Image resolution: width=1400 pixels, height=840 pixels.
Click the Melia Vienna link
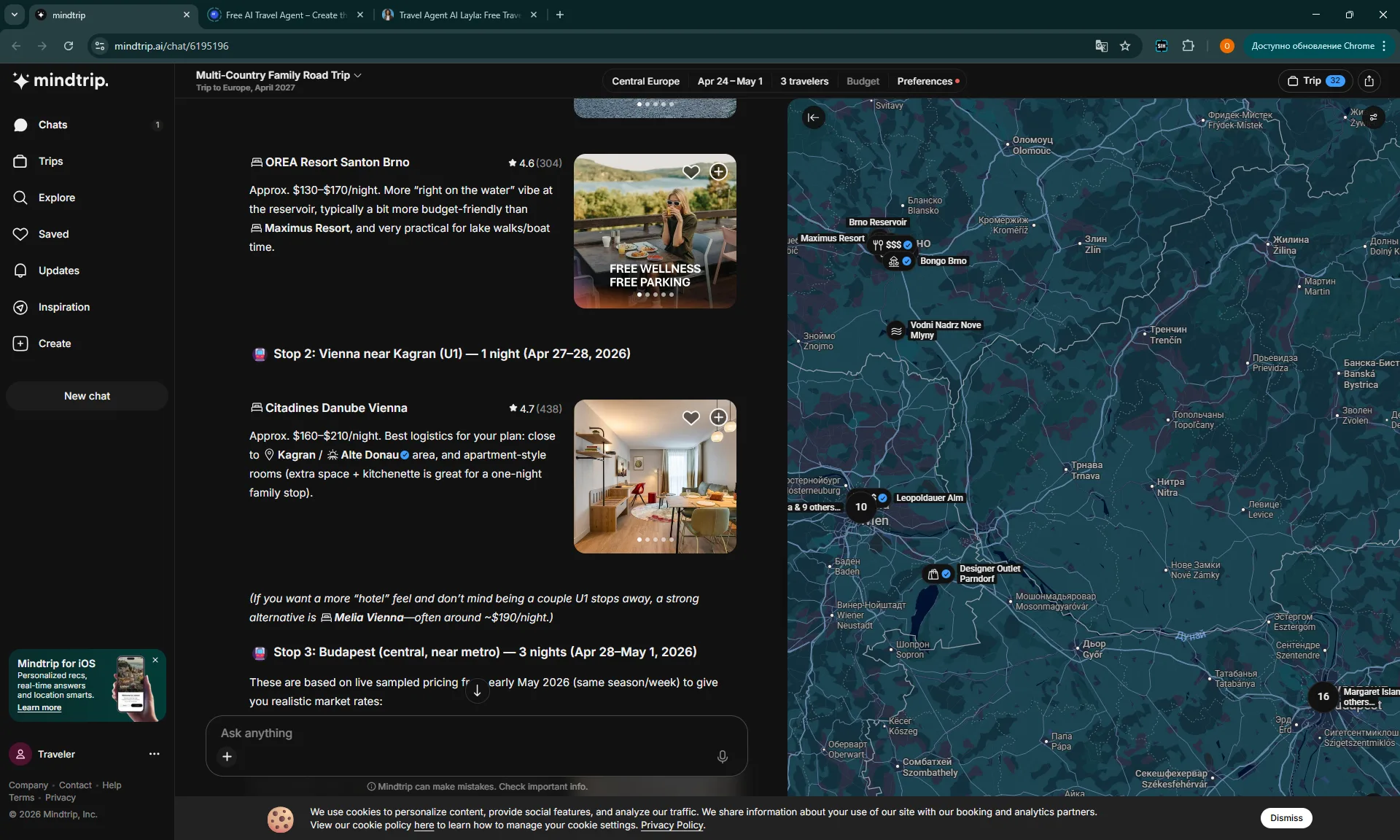[x=362, y=618]
